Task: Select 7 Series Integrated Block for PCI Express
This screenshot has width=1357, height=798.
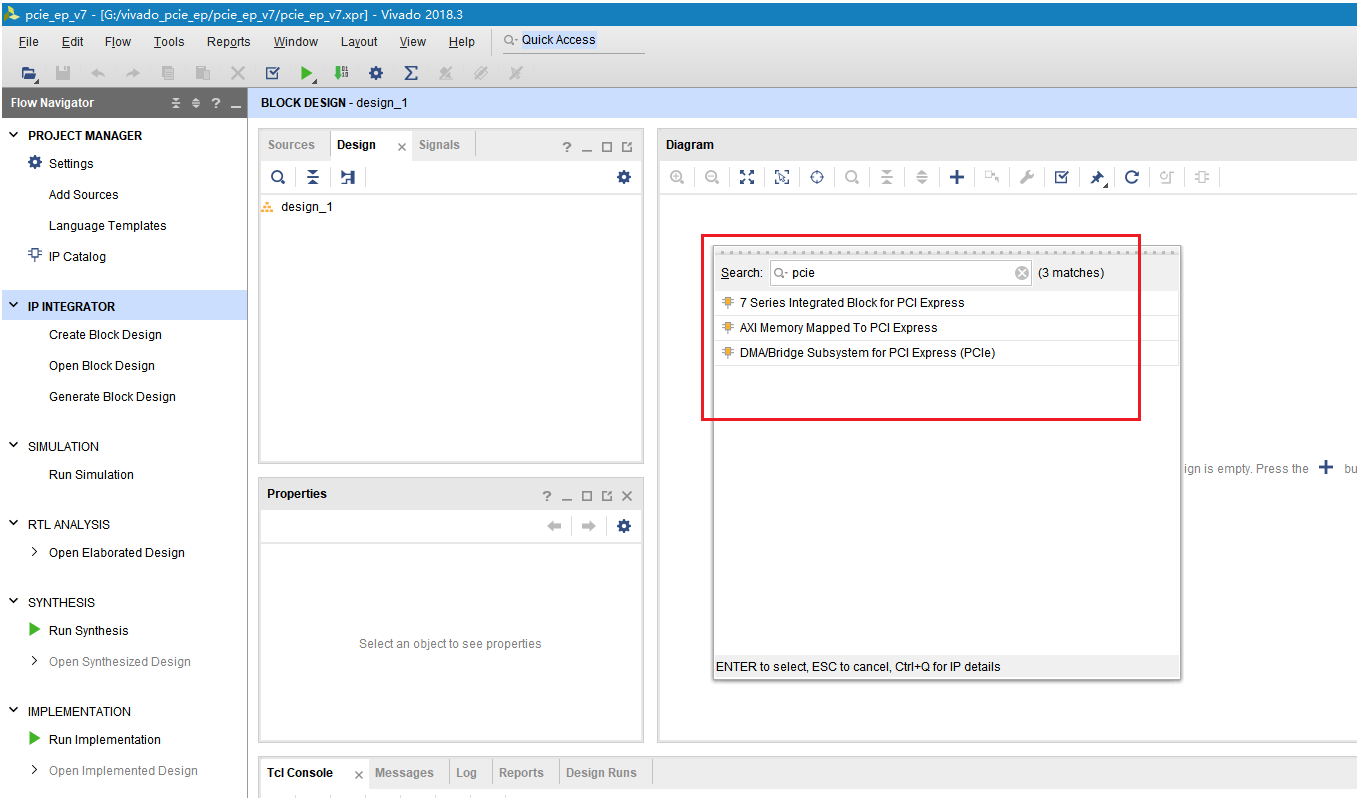Action: tap(946, 303)
